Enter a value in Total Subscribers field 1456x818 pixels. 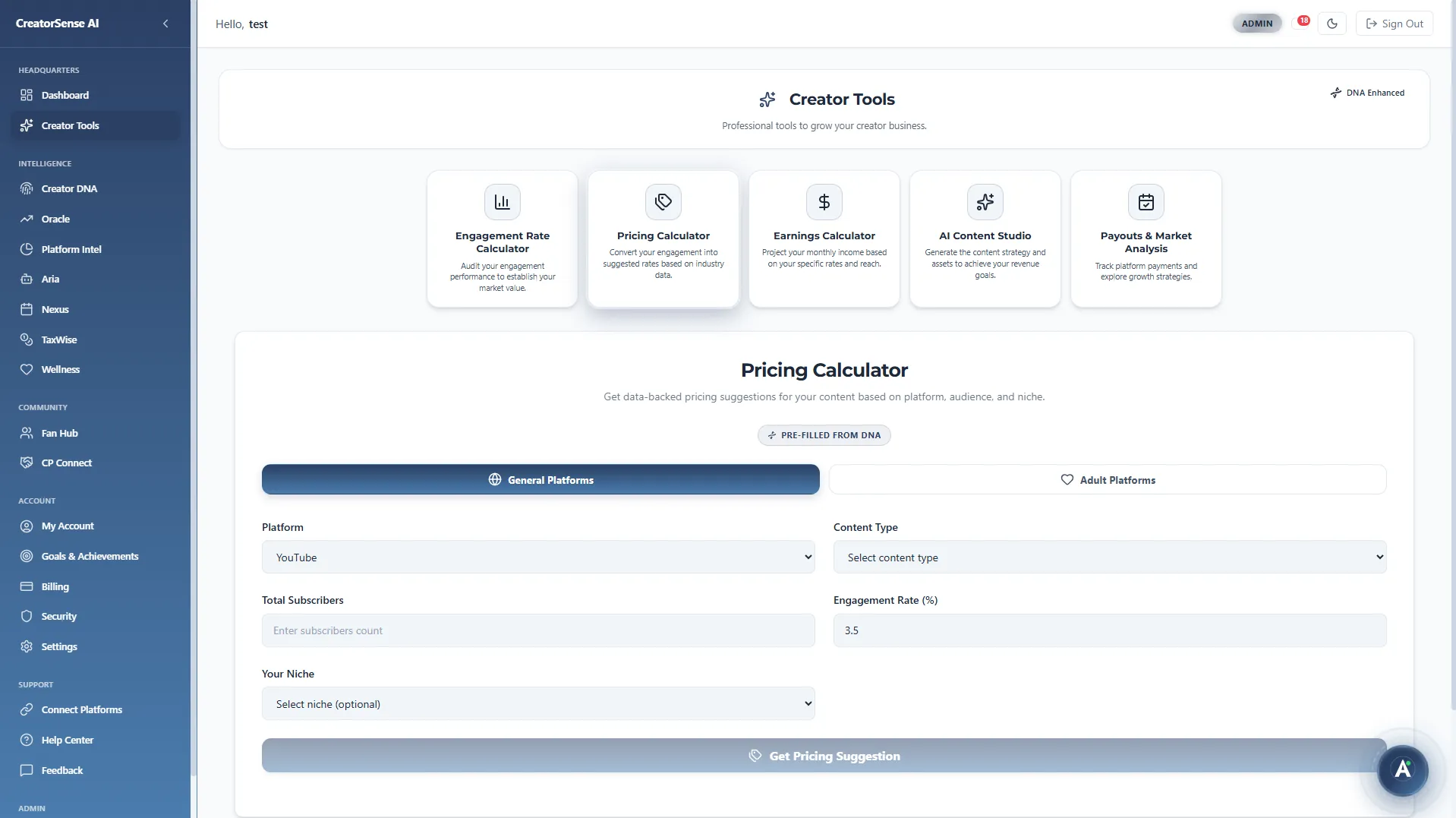tap(537, 630)
